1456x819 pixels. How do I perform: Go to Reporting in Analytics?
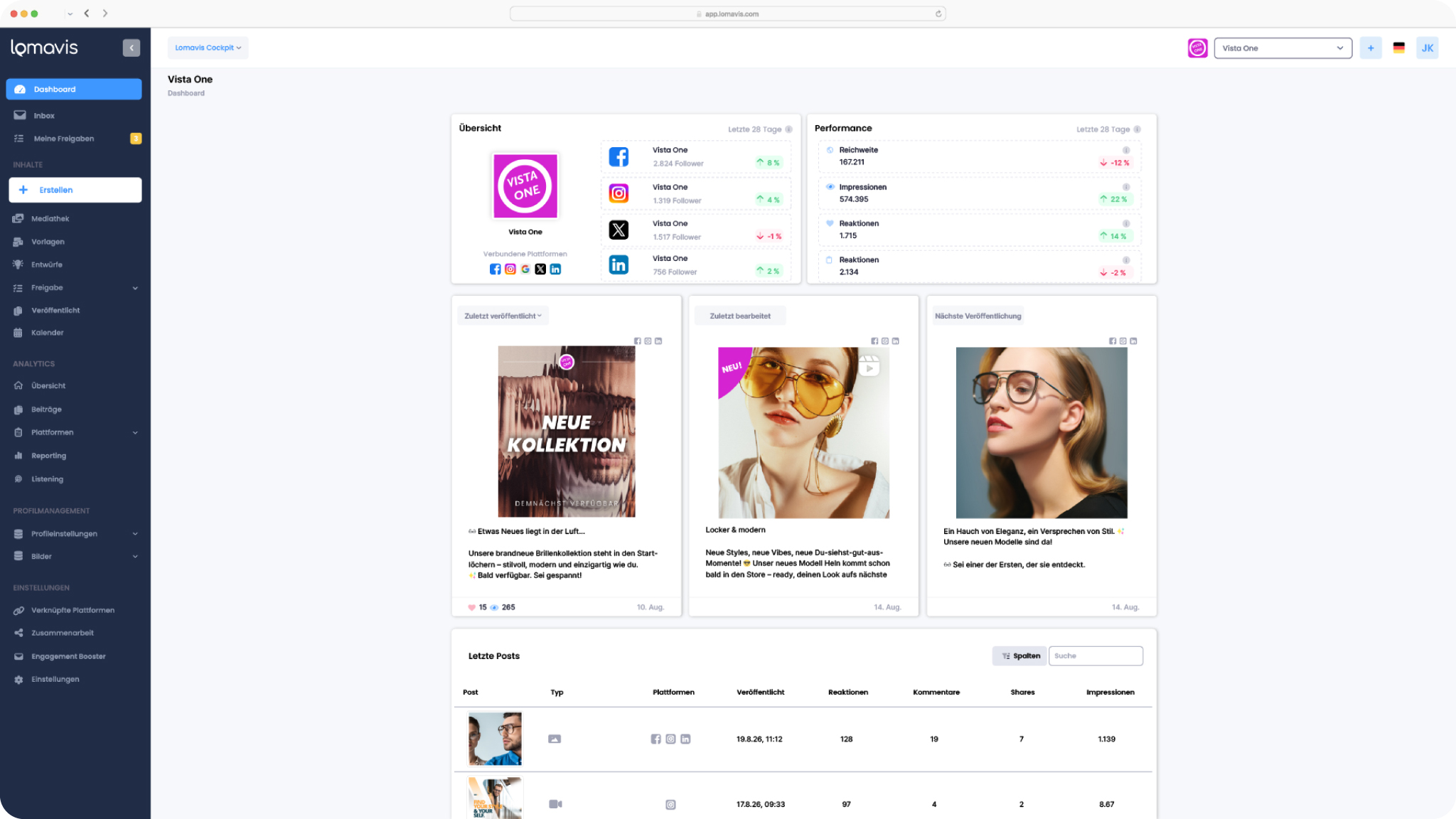click(x=48, y=456)
